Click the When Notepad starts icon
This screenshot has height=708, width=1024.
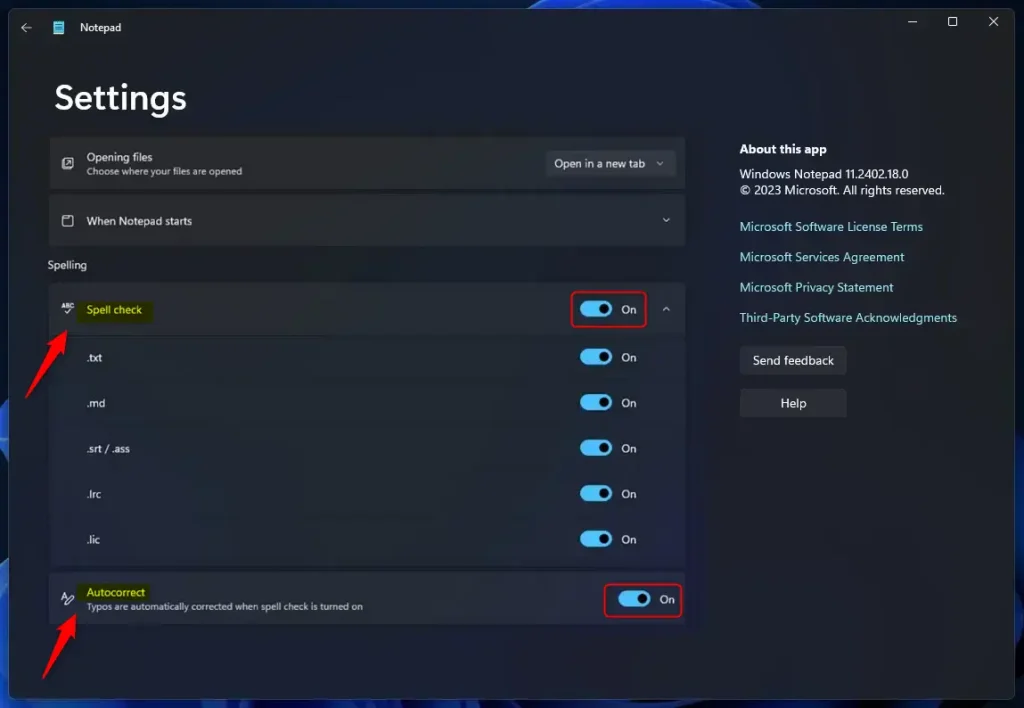[67, 221]
